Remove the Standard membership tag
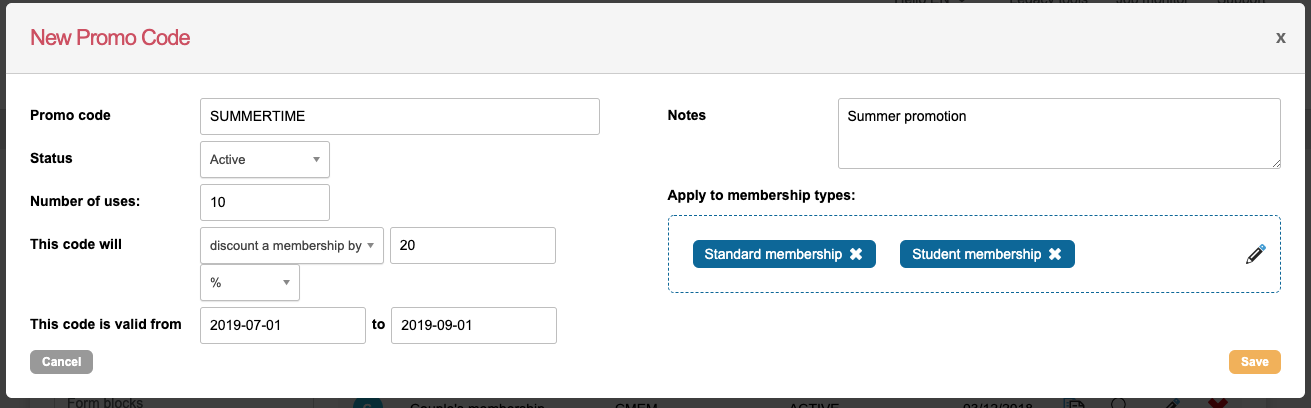The width and height of the screenshot is (1311, 408). 856,254
